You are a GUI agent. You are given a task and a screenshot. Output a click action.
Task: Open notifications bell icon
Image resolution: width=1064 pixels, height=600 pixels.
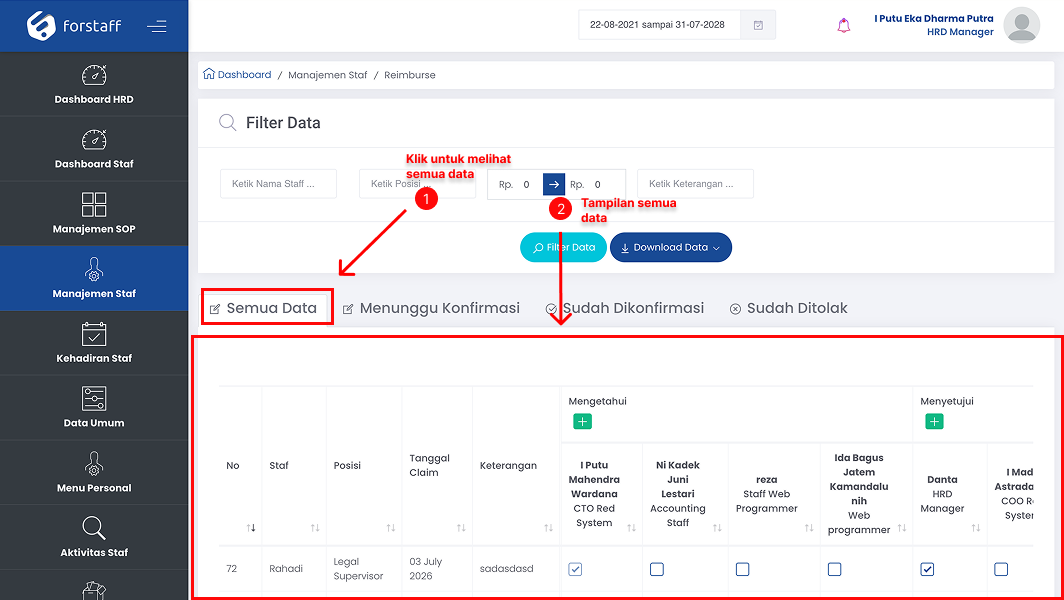[x=843, y=26]
